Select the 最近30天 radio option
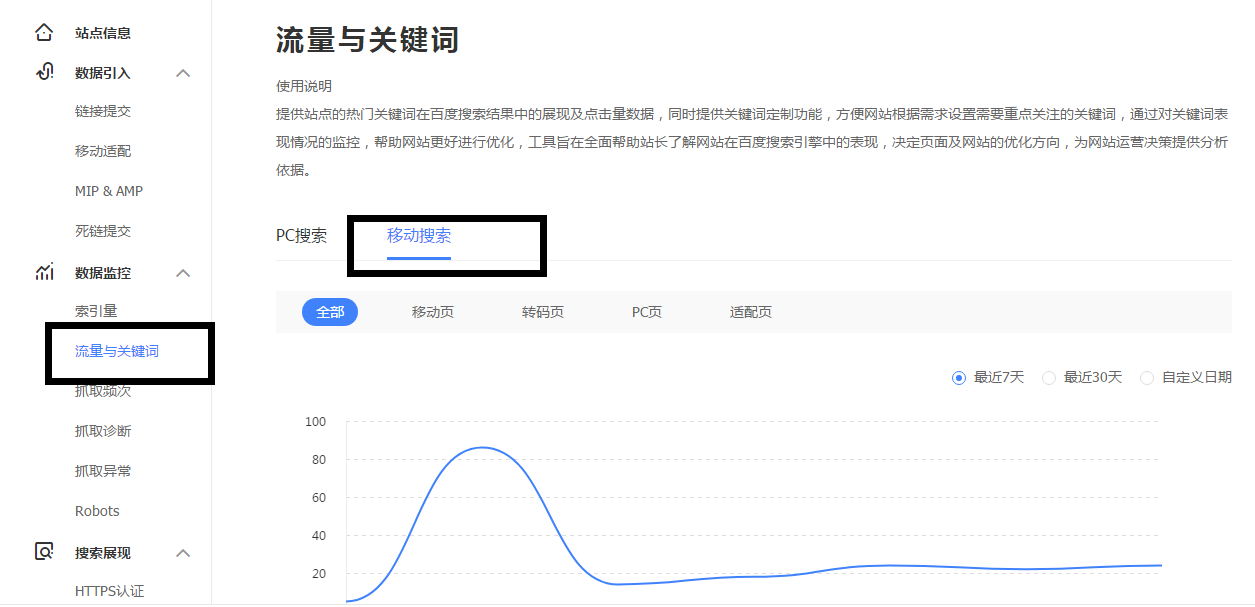This screenshot has height=607, width=1255. 1049,378
